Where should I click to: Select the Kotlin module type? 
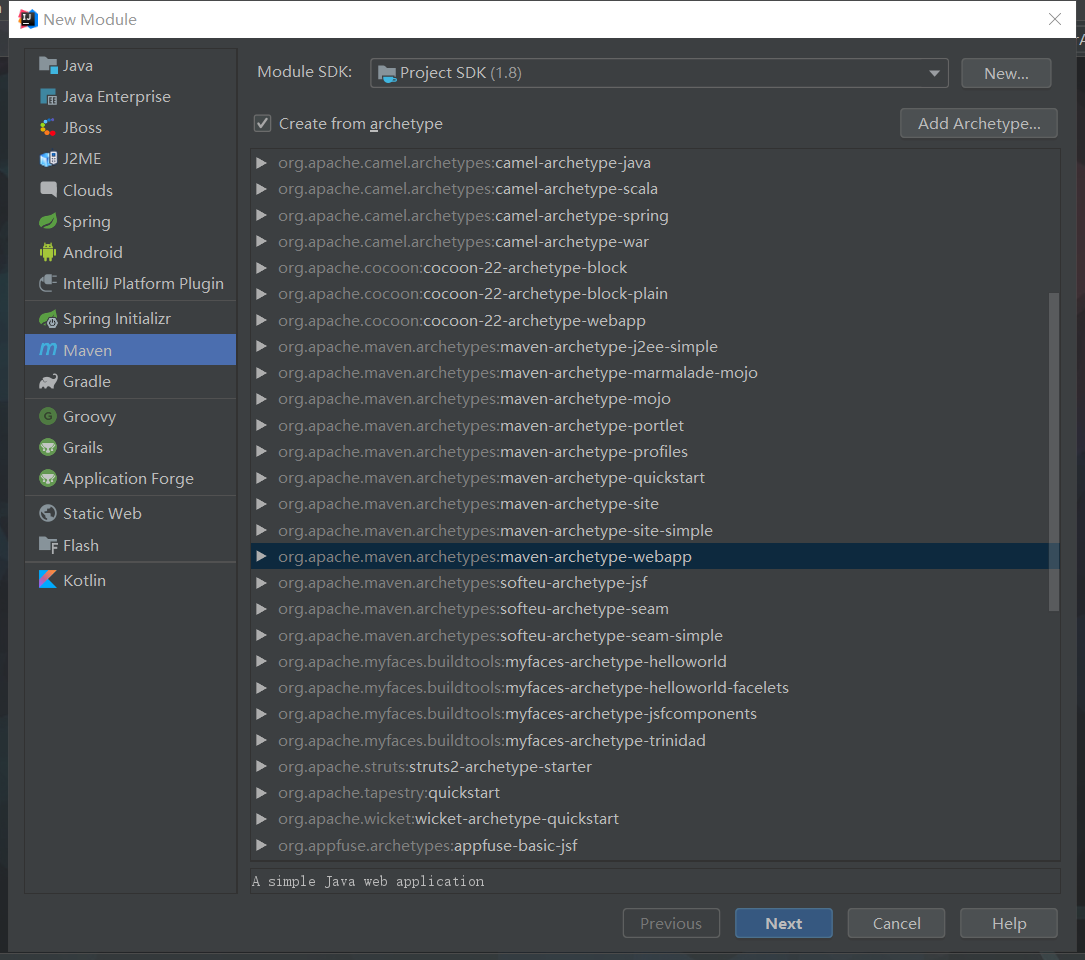coord(86,579)
